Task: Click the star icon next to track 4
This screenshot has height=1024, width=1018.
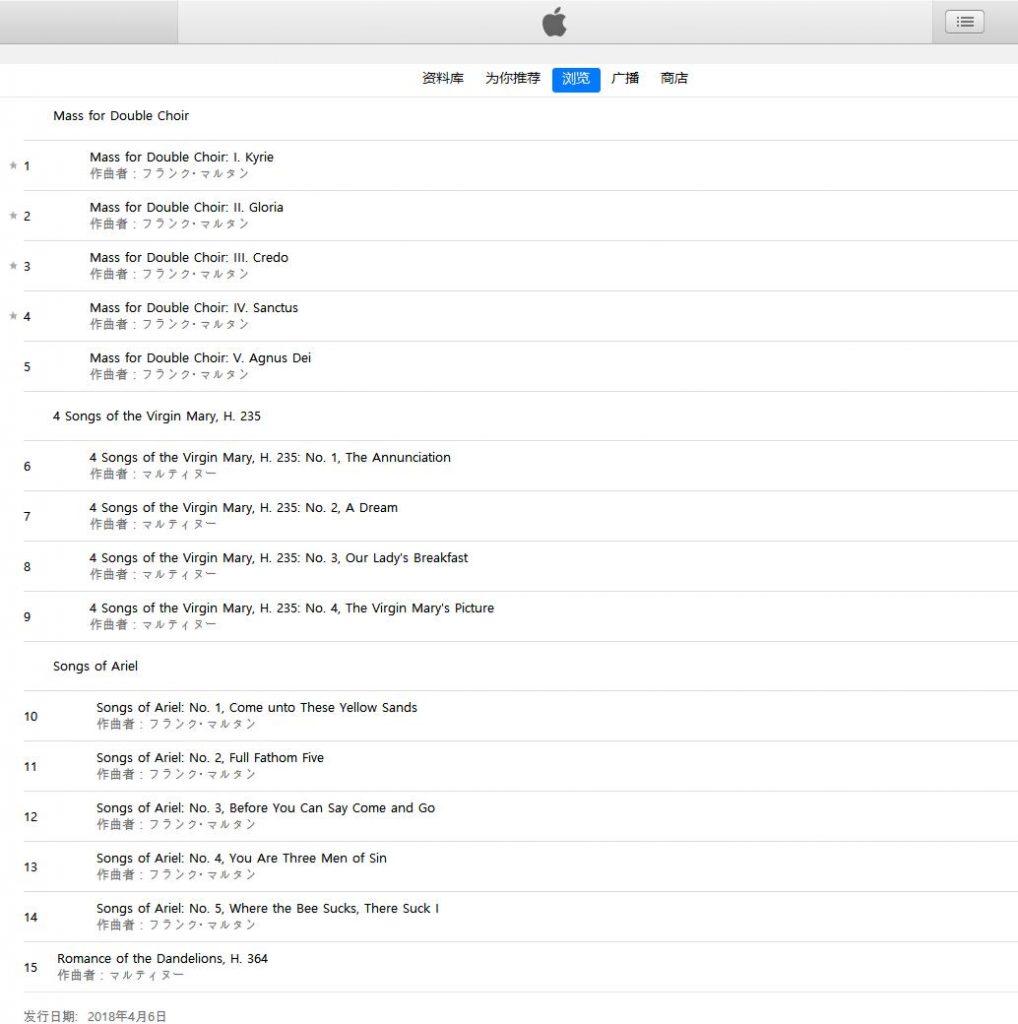Action: 13,316
